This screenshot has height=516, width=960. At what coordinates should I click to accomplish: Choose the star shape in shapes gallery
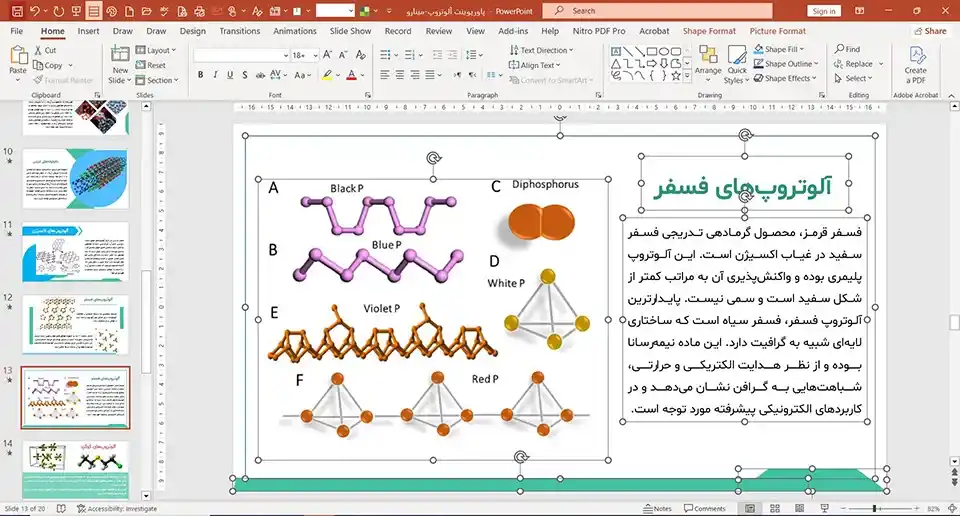pyautogui.click(x=675, y=76)
